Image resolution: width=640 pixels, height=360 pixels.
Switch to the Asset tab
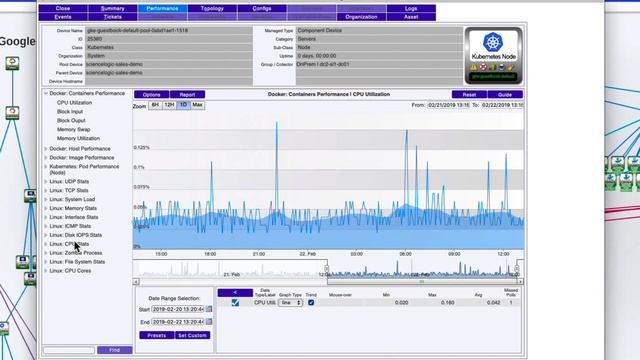coord(411,17)
